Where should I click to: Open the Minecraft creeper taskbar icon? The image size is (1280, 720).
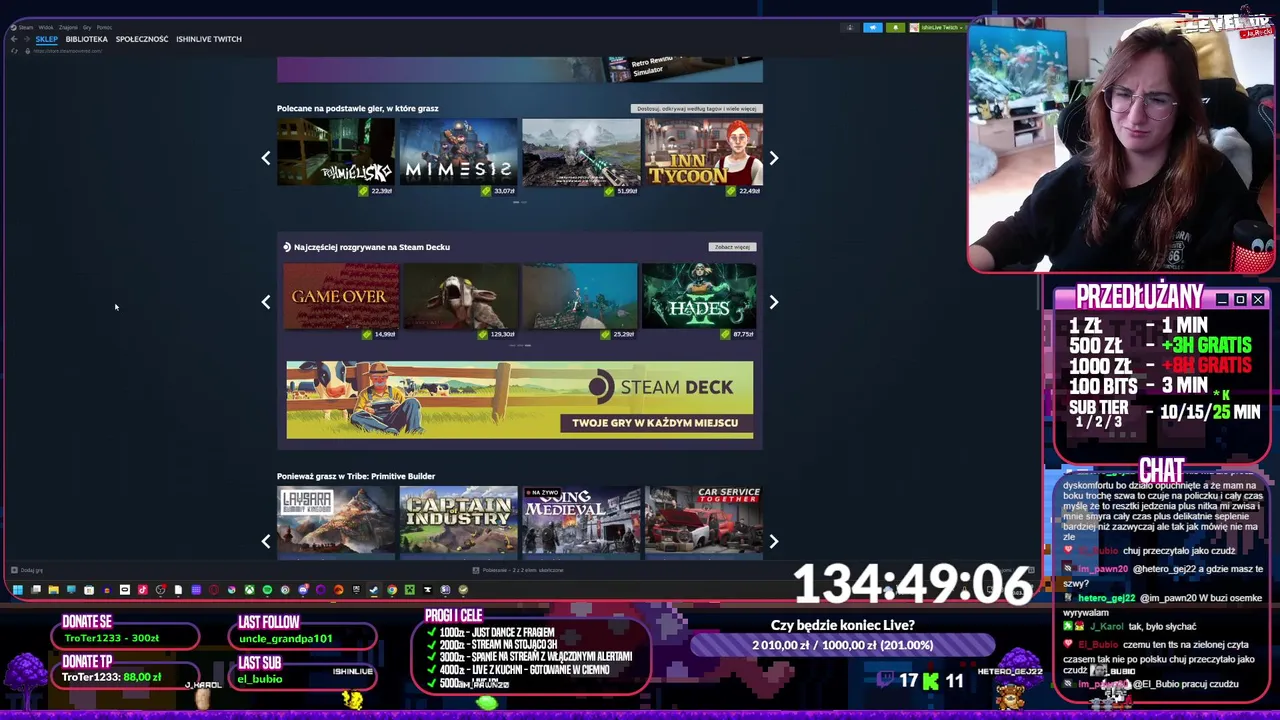pyautogui.click(x=410, y=590)
